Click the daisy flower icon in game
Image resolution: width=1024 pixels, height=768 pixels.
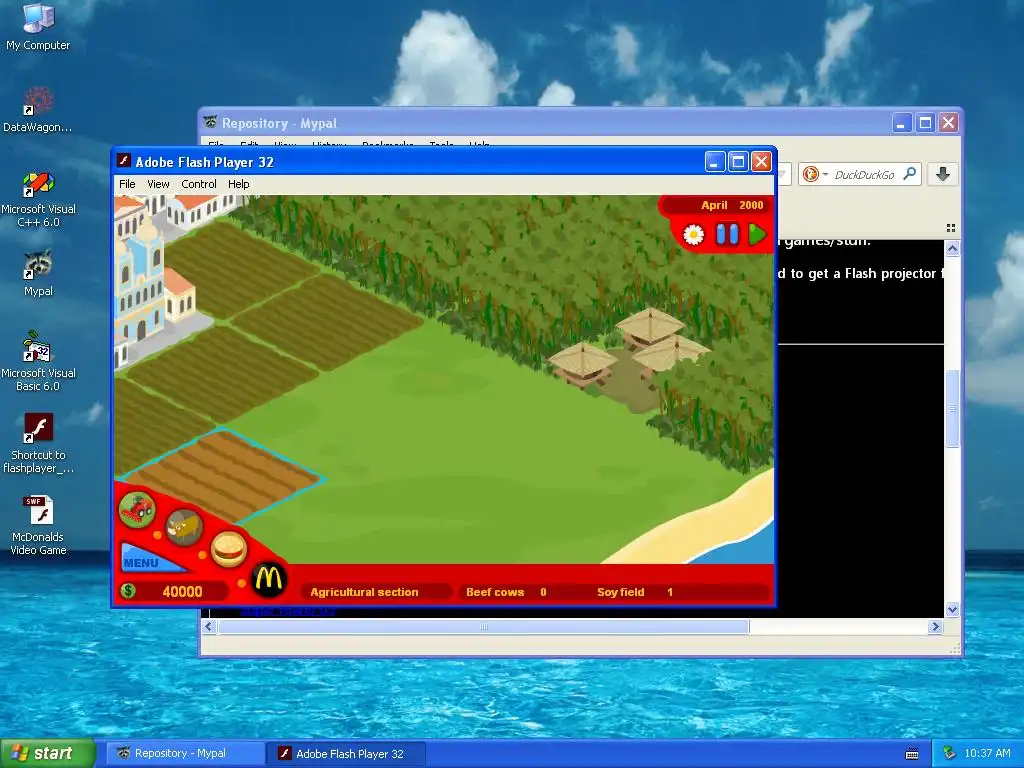[x=694, y=234]
